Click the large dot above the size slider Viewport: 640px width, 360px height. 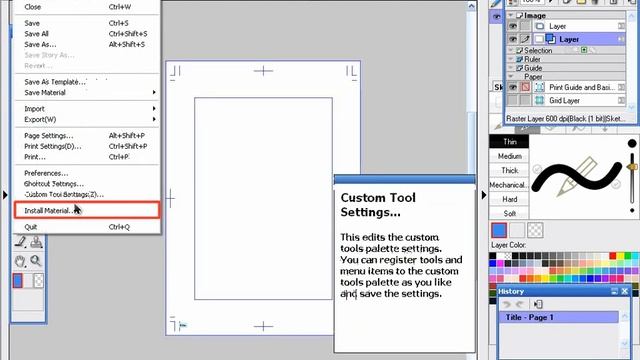coord(632,143)
